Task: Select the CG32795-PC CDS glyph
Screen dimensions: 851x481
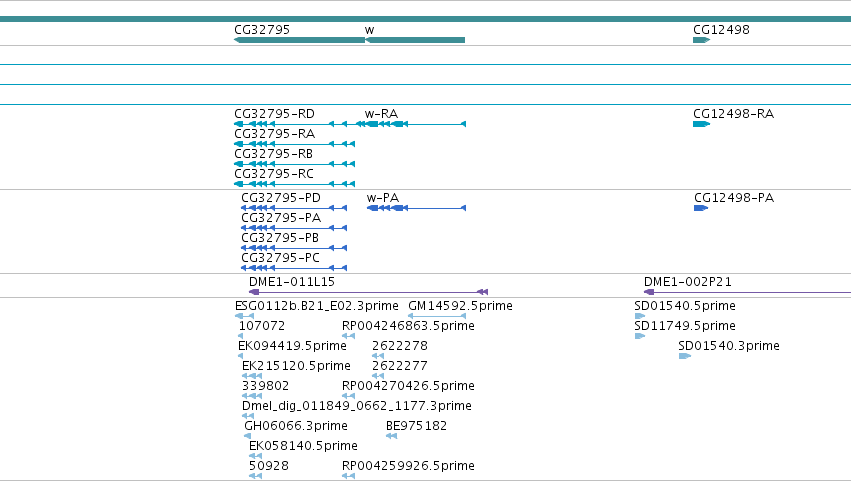Action: (294, 268)
